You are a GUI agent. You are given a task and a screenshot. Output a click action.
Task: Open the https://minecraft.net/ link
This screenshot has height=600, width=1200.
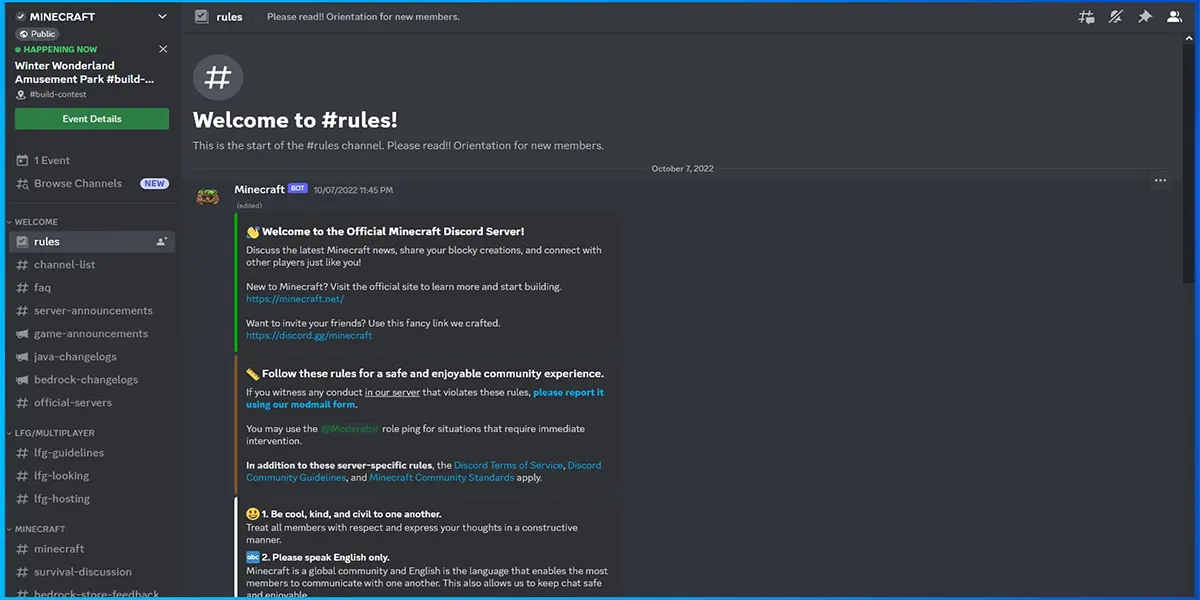pos(295,299)
